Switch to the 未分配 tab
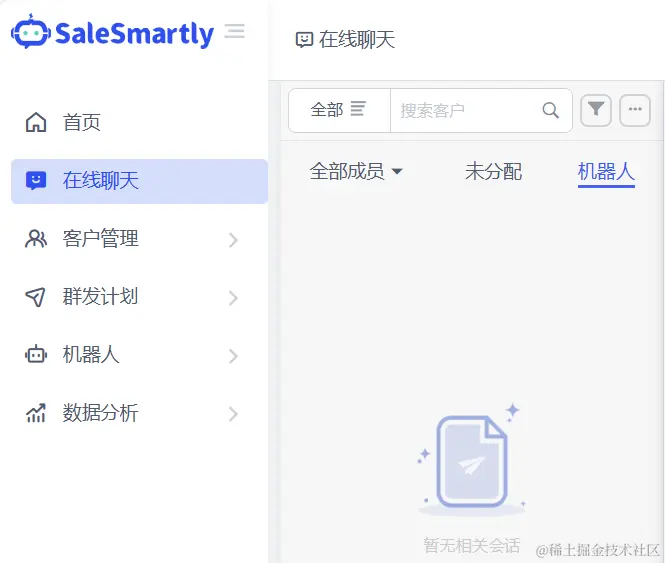The width and height of the screenshot is (665, 563). (494, 171)
